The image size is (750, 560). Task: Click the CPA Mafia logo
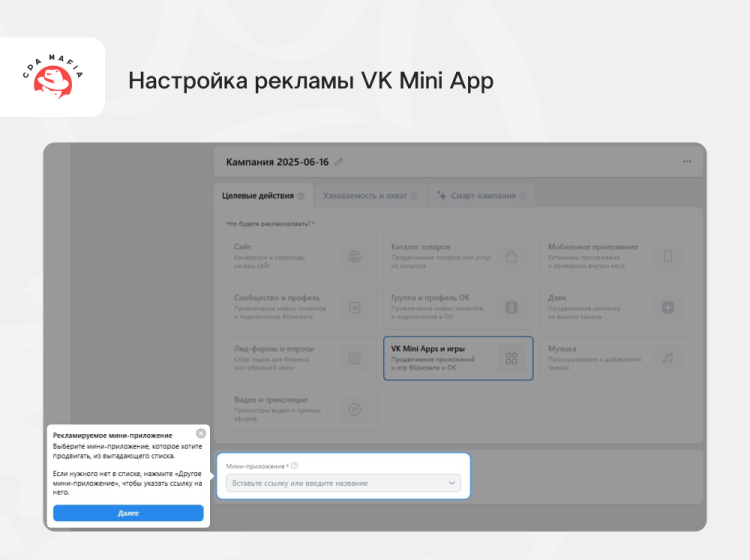click(x=53, y=77)
